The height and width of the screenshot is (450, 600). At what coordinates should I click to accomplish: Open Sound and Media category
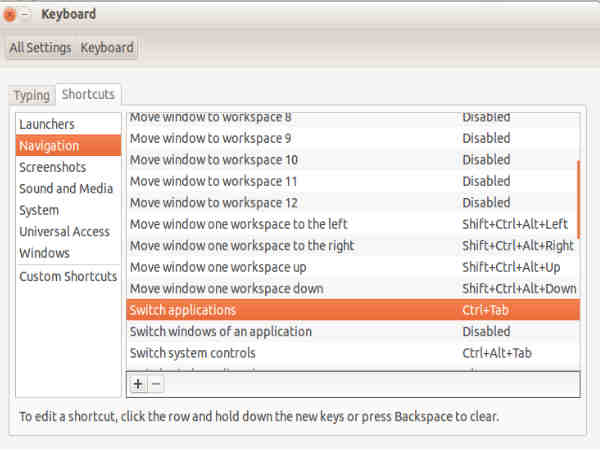click(x=66, y=189)
